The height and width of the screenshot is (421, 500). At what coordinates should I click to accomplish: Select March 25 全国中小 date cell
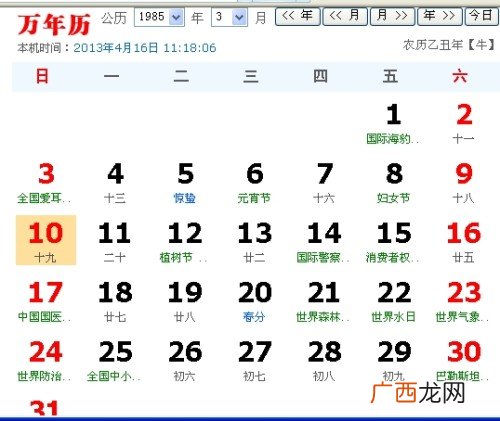click(x=115, y=359)
